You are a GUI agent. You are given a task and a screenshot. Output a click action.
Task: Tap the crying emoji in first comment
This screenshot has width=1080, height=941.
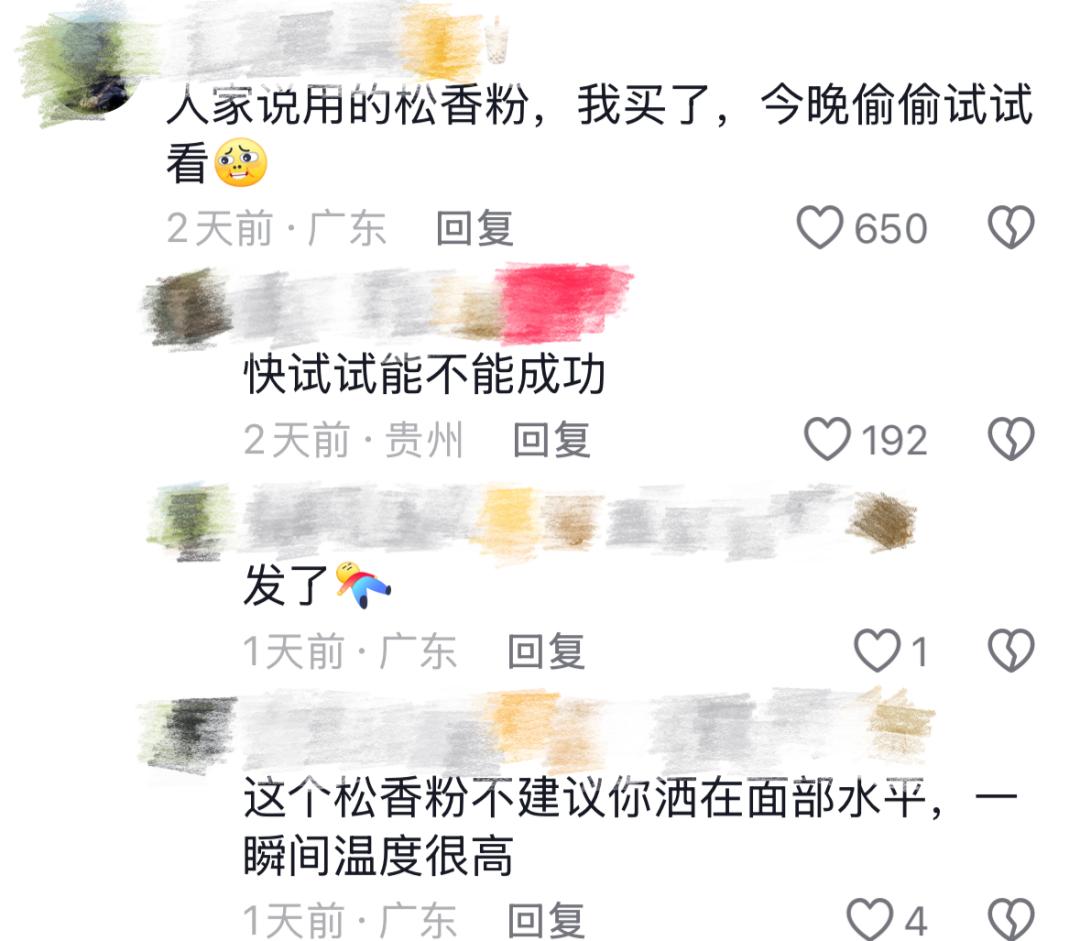[240, 163]
